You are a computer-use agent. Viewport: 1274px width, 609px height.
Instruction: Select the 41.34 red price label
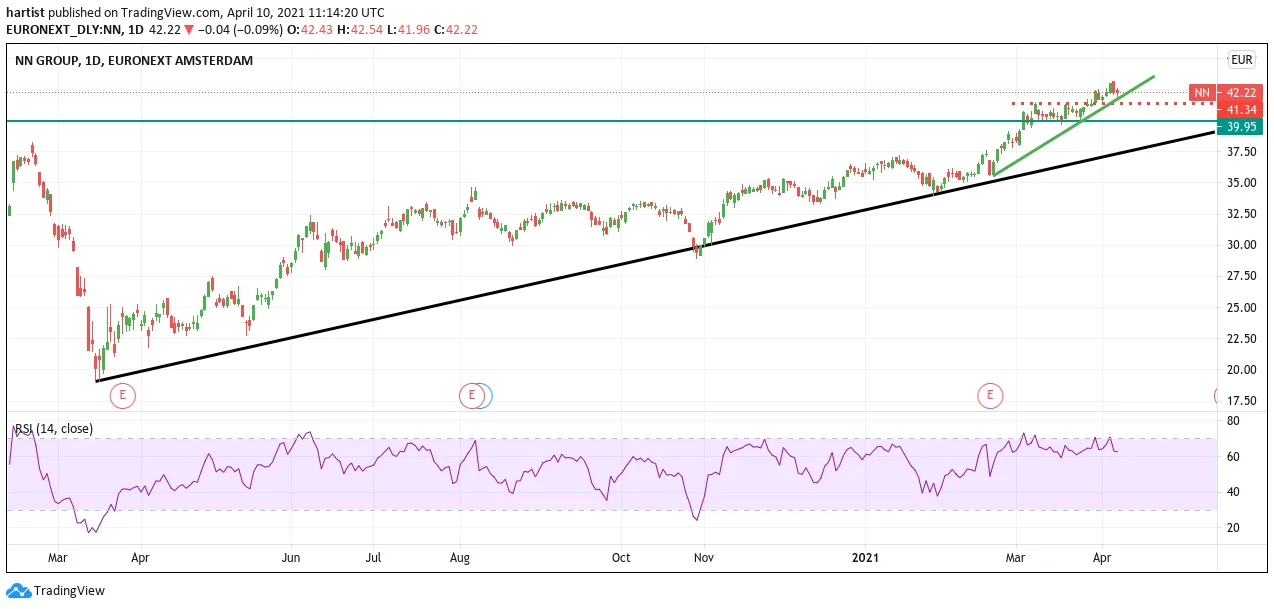1240,109
